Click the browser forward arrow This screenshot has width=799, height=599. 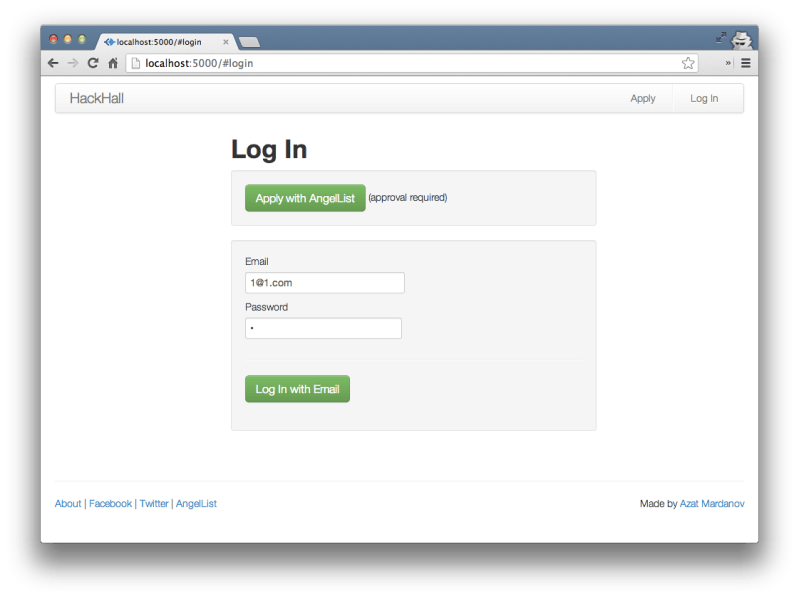point(73,63)
